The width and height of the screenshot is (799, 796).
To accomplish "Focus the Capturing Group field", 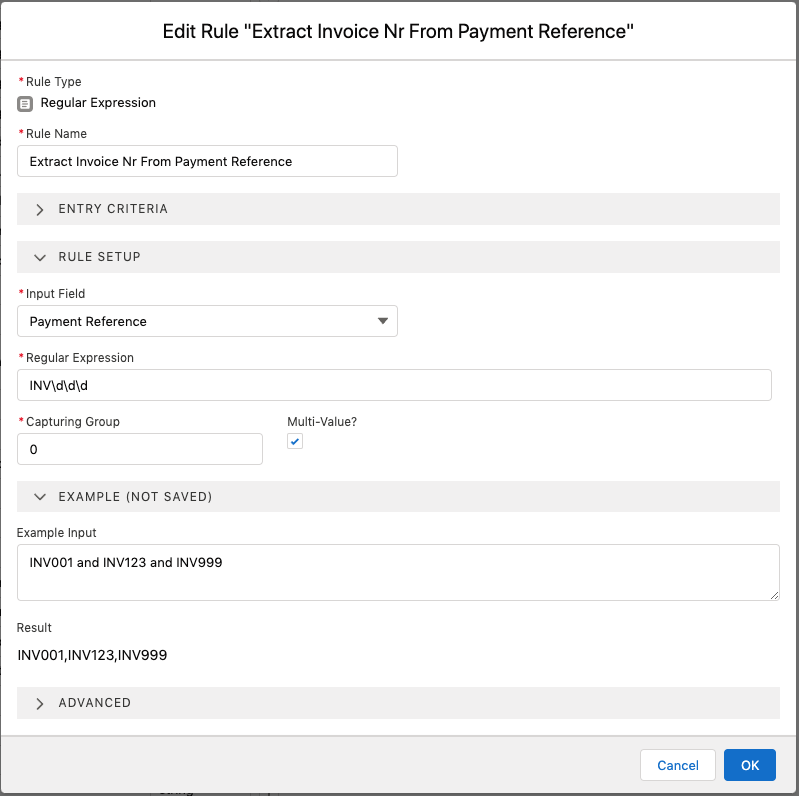I will coord(140,449).
